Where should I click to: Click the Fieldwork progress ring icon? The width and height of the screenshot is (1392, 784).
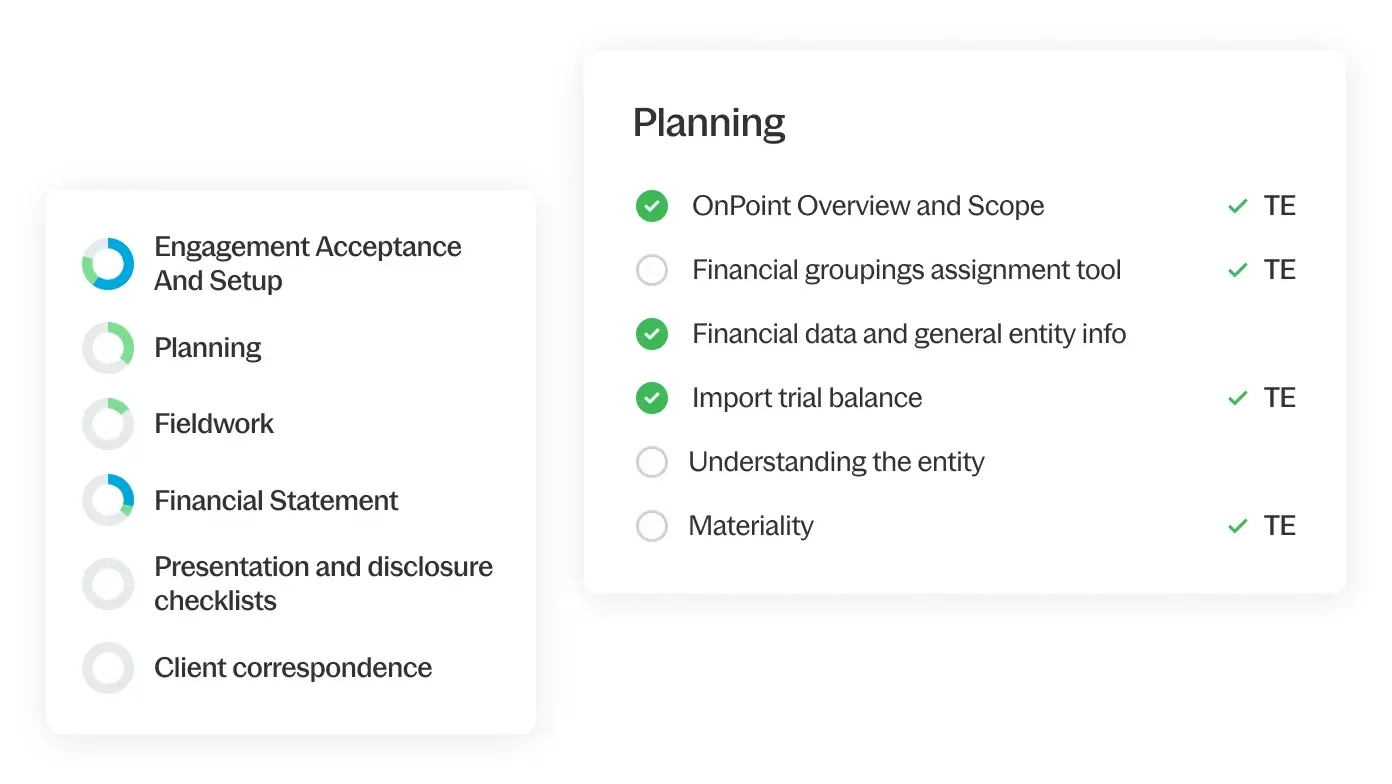(108, 424)
